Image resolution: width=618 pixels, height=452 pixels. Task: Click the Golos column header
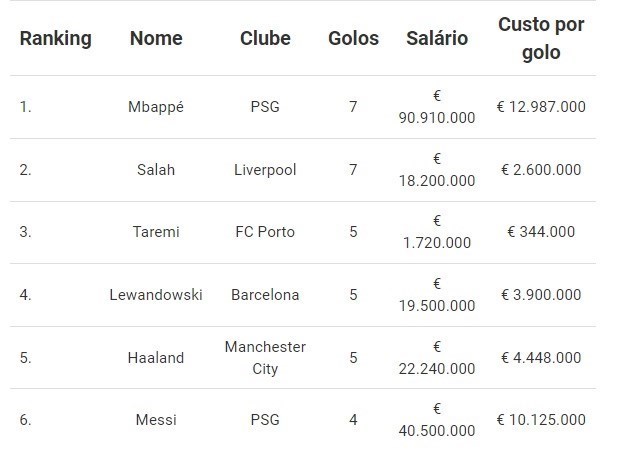353,39
